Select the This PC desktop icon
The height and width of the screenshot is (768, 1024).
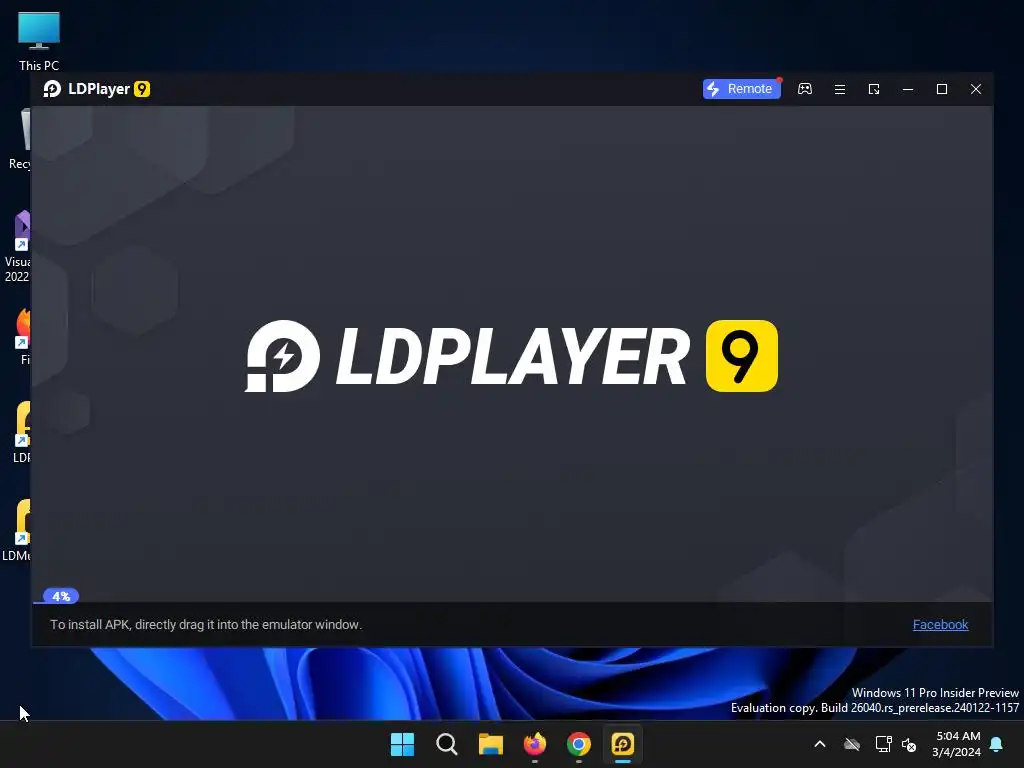click(x=39, y=42)
